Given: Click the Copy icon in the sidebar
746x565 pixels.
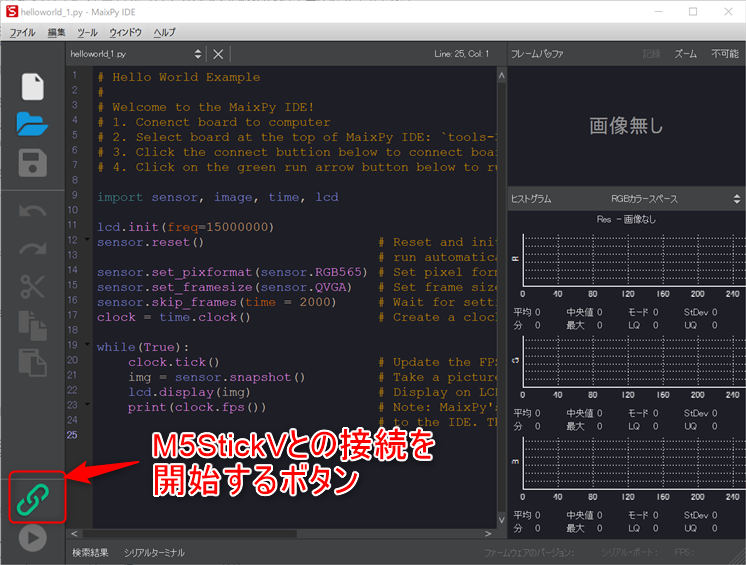Looking at the screenshot, I should coord(33,325).
